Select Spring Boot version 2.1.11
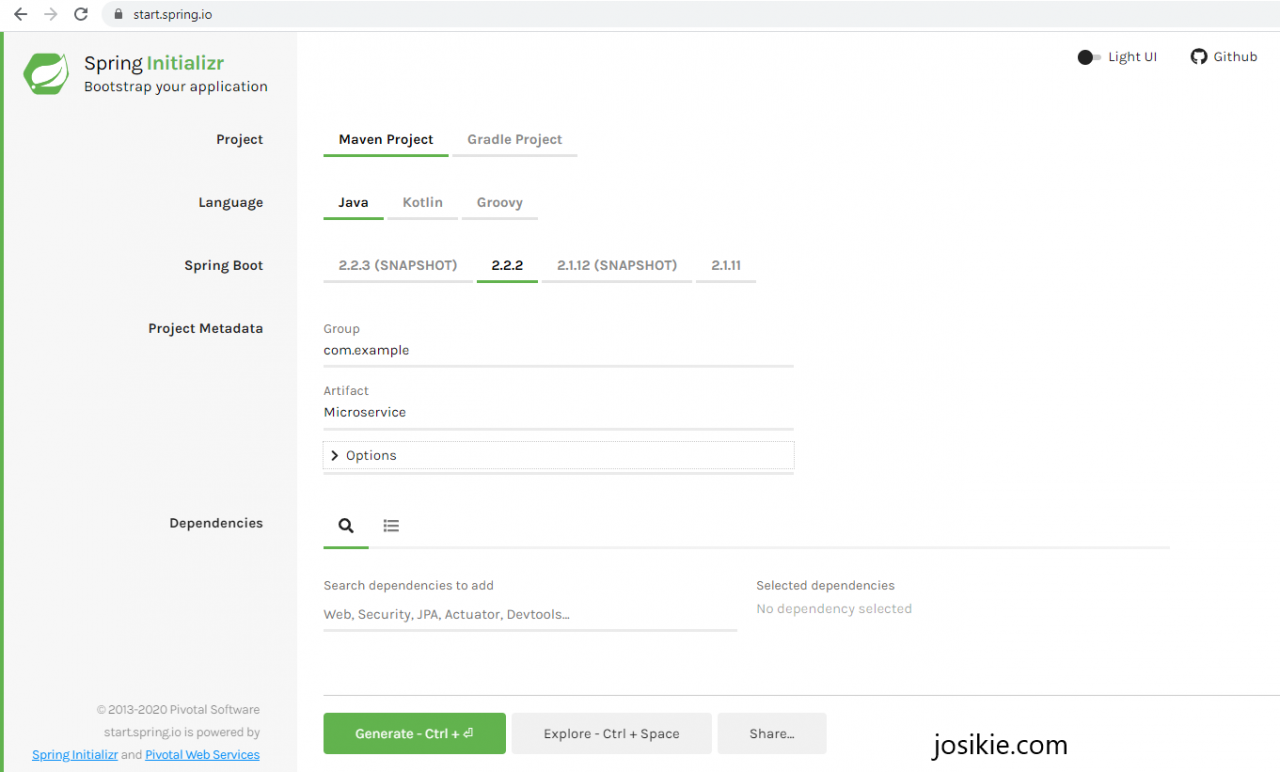 725,265
